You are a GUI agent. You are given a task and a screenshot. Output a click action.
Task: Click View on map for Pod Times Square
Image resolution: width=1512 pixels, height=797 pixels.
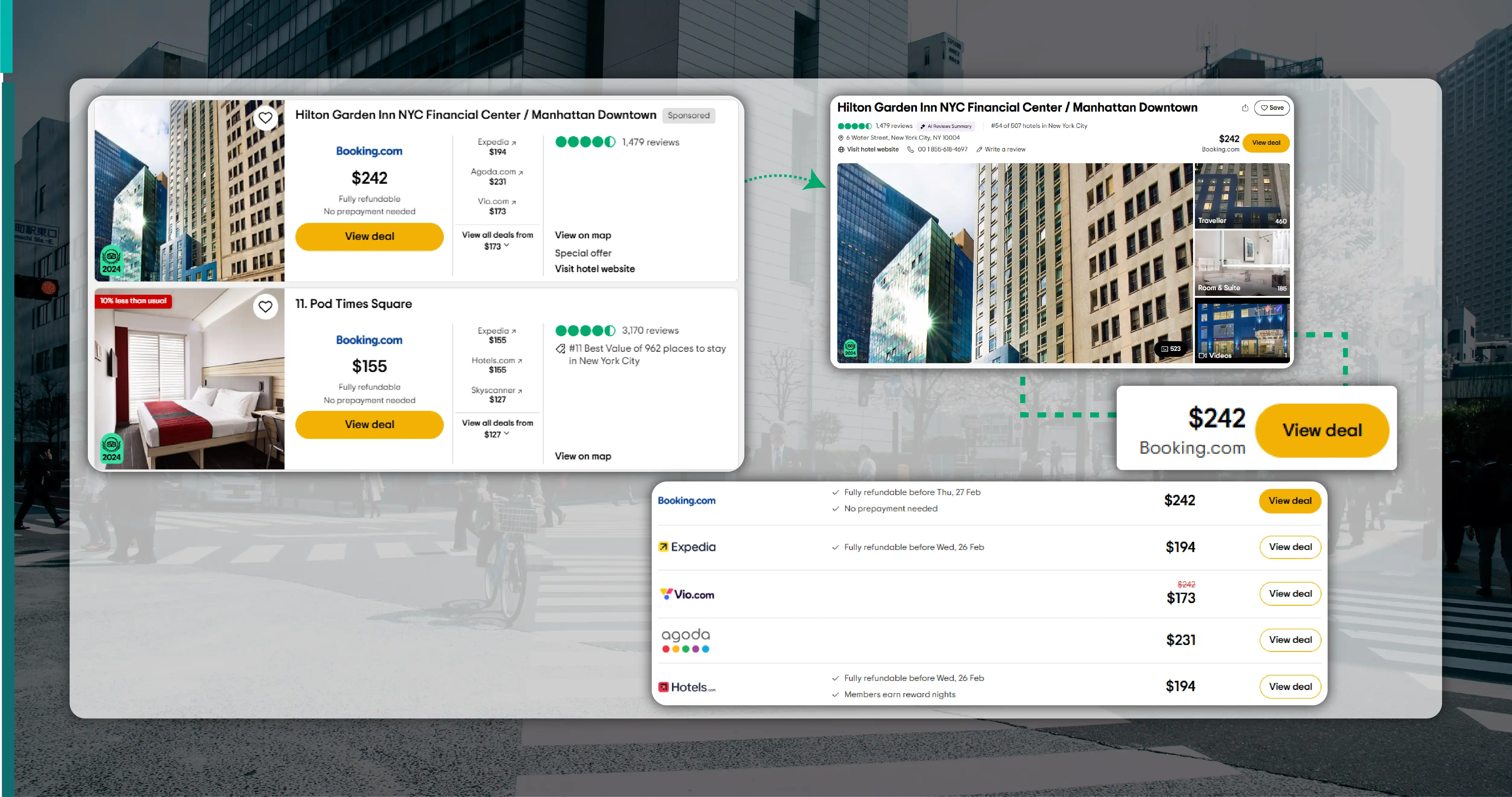point(583,456)
